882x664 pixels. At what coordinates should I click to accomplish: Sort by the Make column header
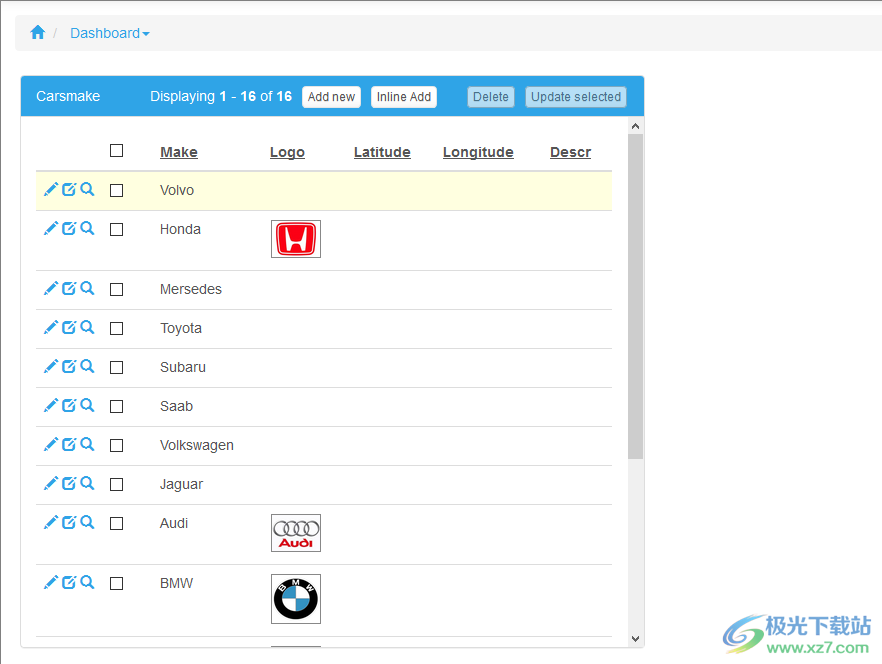click(x=179, y=152)
